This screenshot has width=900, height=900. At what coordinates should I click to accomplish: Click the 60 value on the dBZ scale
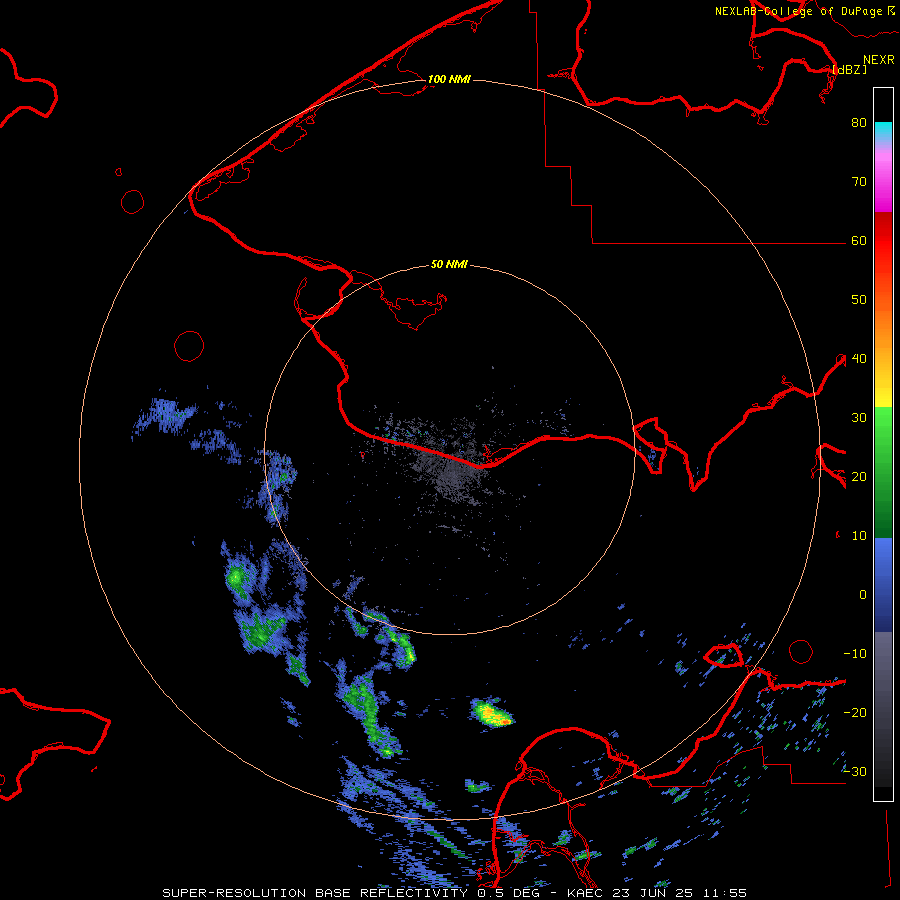(859, 240)
